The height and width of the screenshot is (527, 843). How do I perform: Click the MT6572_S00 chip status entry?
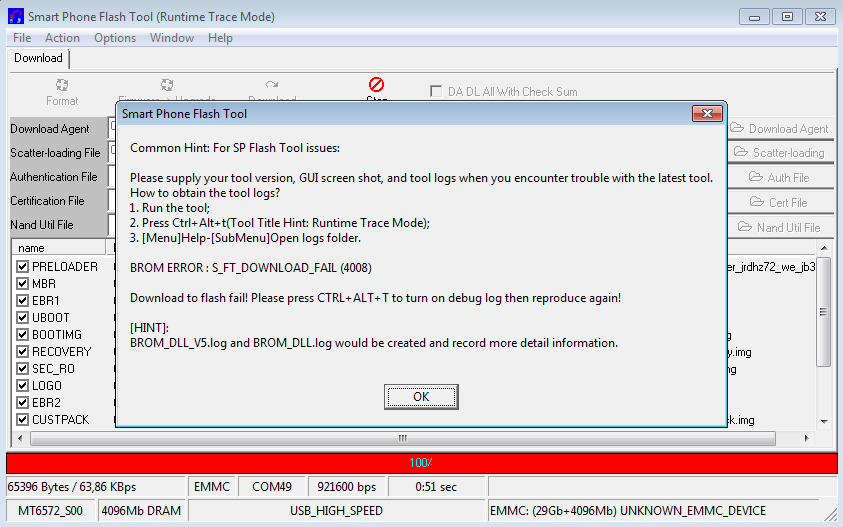[x=51, y=510]
